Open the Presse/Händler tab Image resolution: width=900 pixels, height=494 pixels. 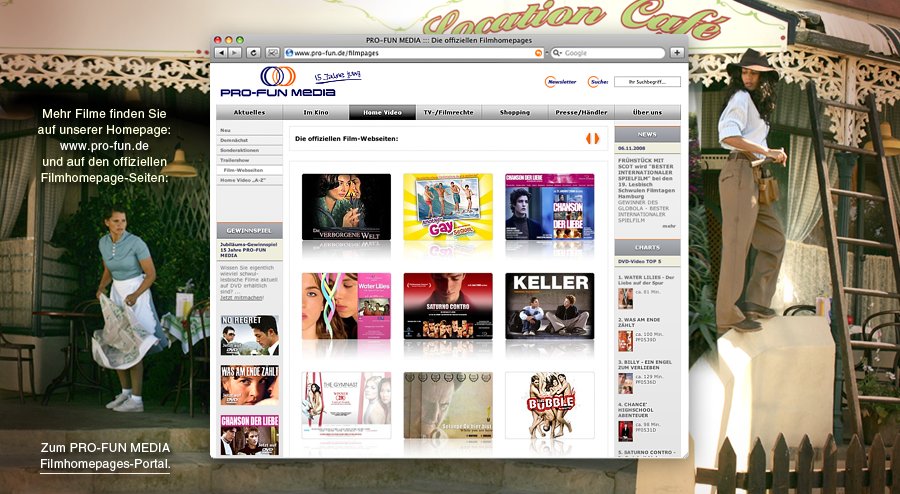(x=581, y=112)
